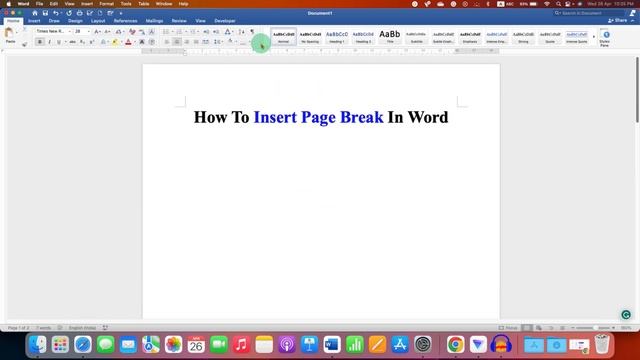Apply subscript formatting
This screenshot has height=360, width=640.
(82, 42)
